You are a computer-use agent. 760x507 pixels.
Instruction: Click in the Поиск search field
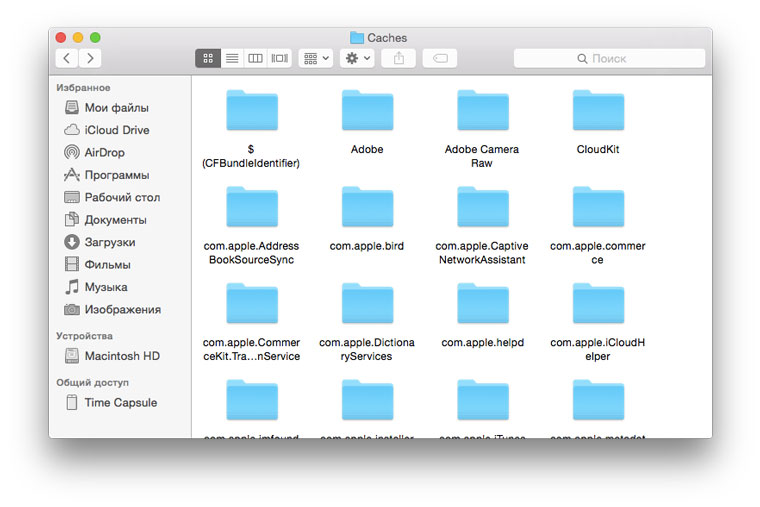(609, 59)
